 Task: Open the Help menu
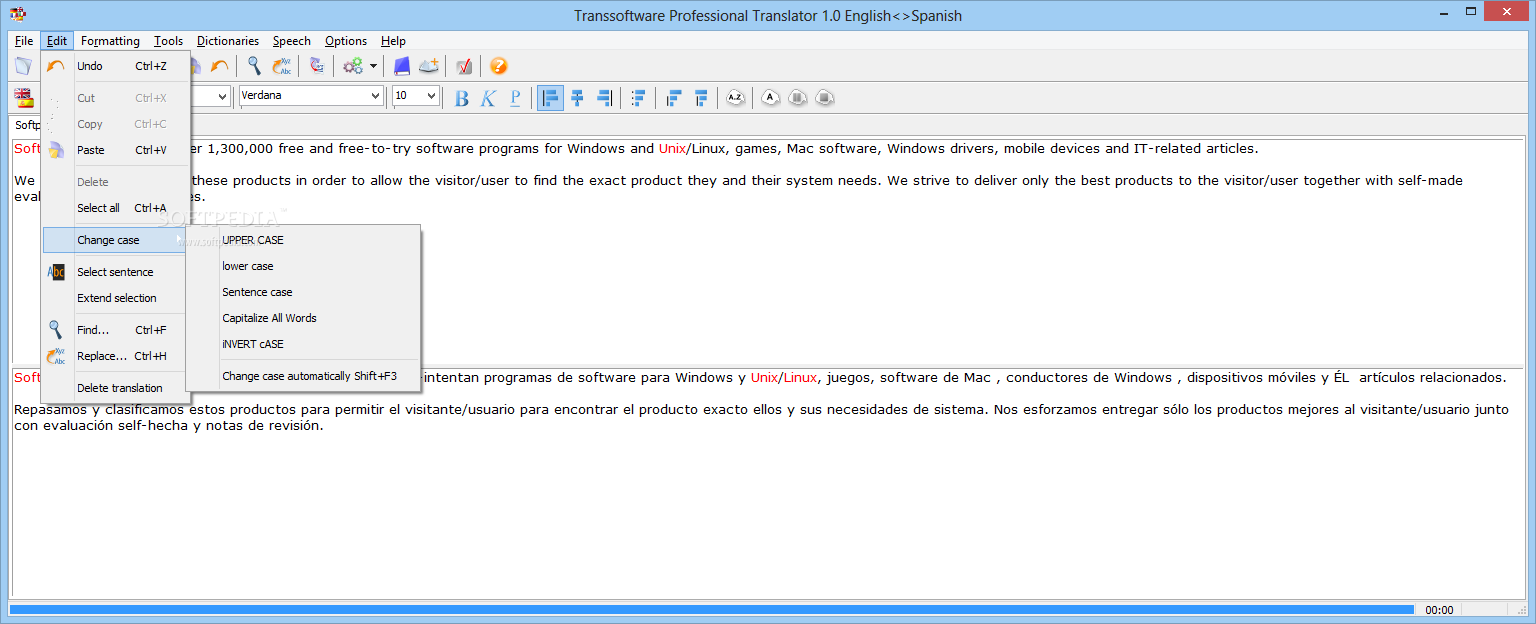click(393, 41)
